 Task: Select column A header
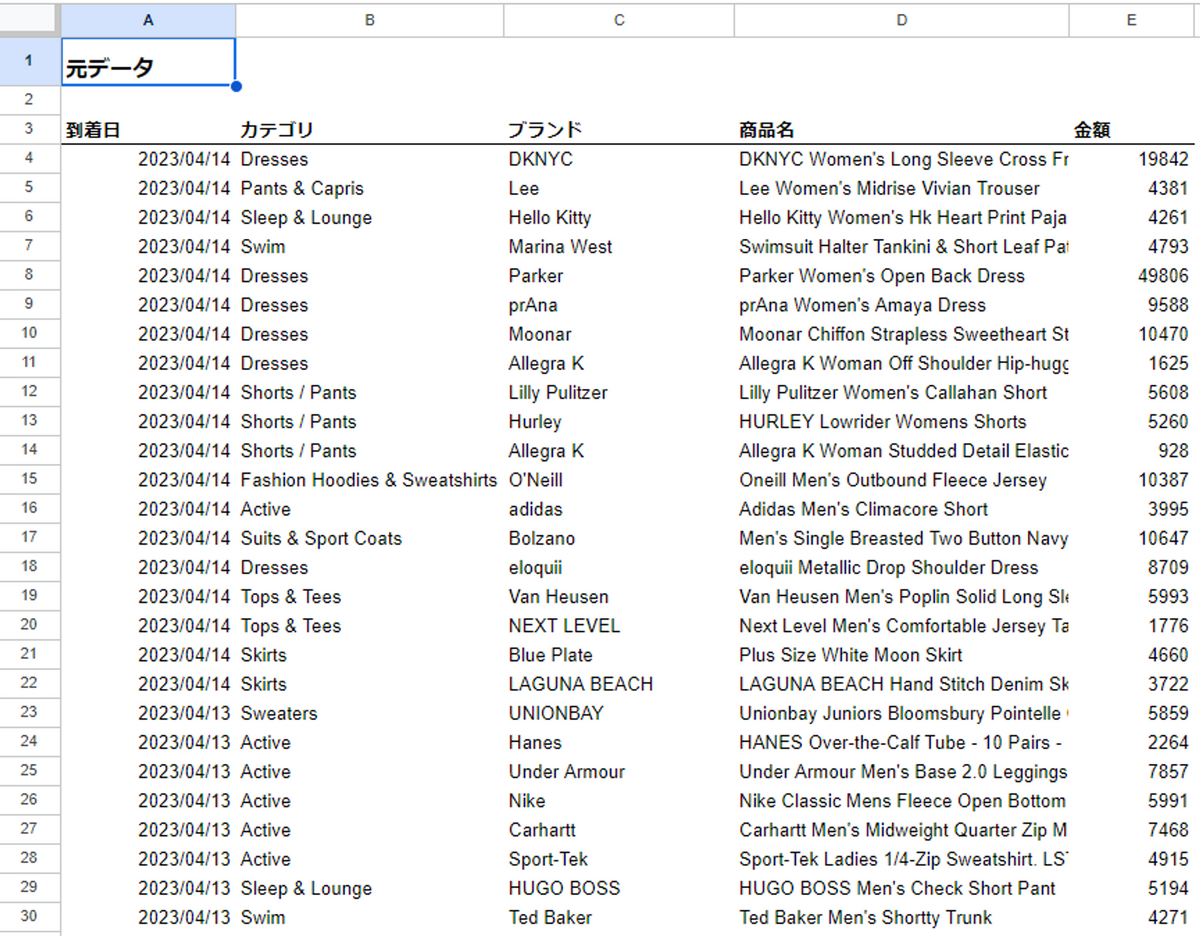tap(148, 20)
